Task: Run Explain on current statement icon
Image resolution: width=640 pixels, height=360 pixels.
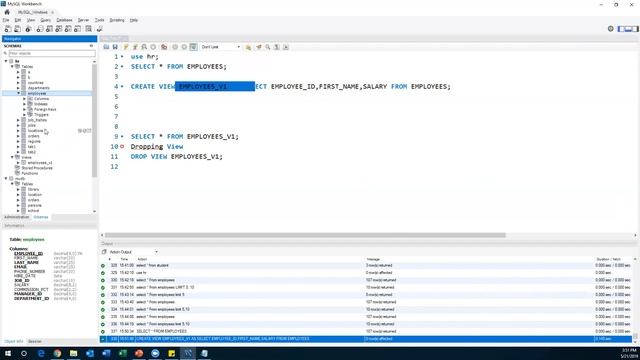Action: click(144, 47)
